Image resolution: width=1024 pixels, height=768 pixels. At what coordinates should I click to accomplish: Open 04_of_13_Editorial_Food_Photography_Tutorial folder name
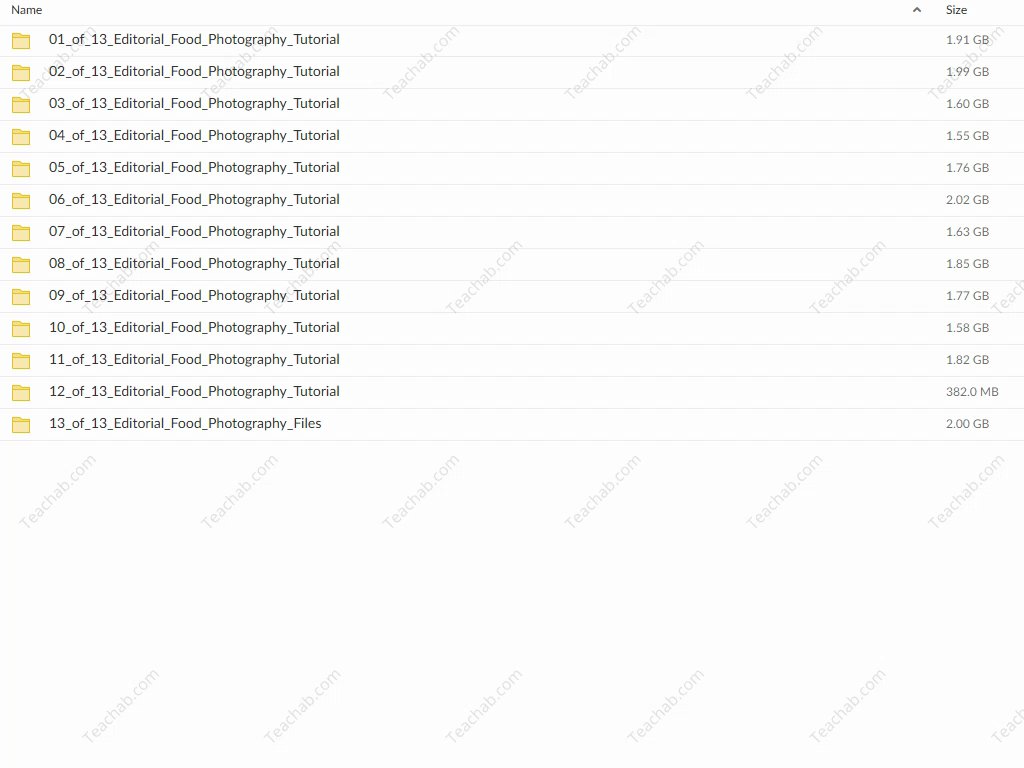[194, 136]
